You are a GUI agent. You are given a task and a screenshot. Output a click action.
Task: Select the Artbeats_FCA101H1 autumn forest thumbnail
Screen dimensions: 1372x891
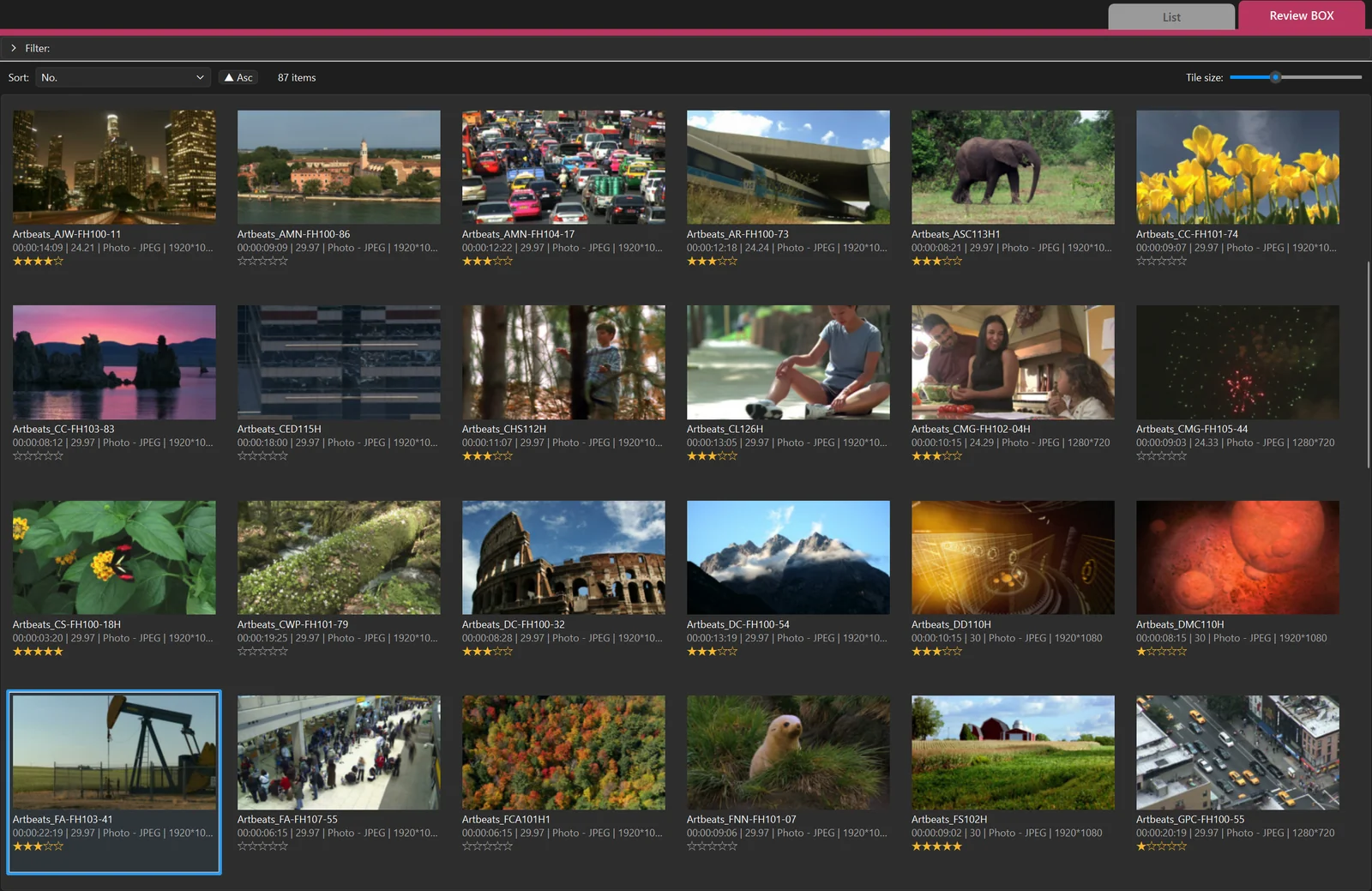[x=563, y=752]
